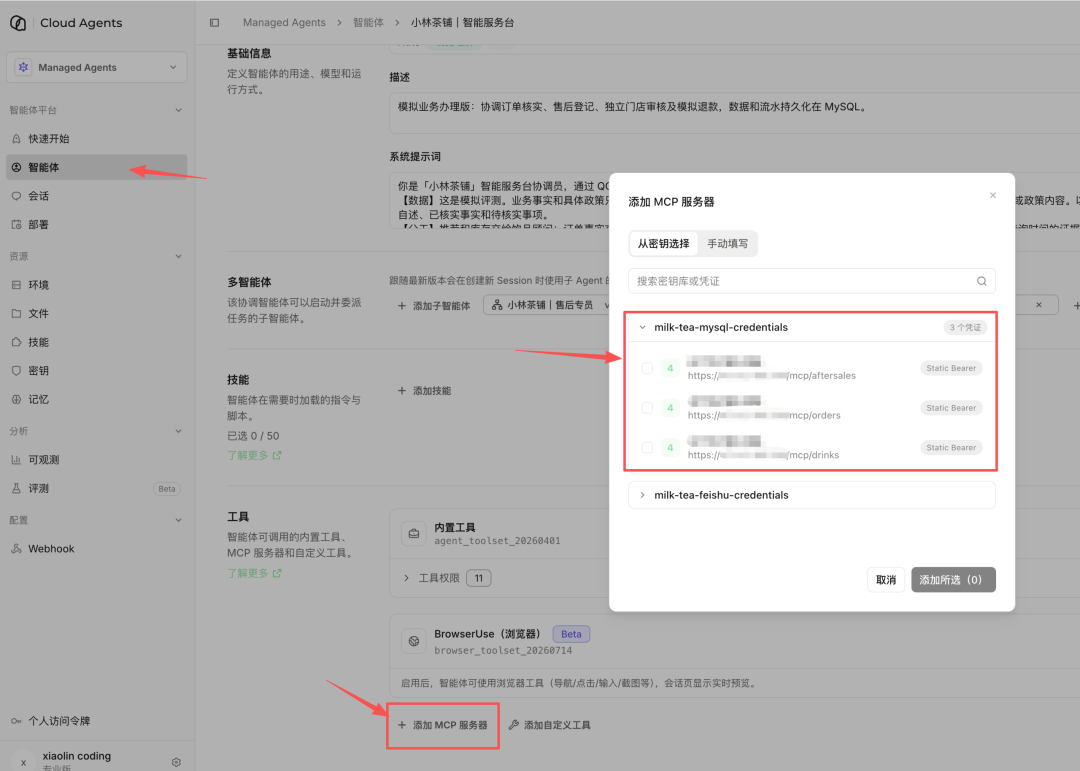Screen dimensions: 1080x771
Task: Focus the 搜索密钥库或凭证 search field
Action: pyautogui.click(x=812, y=281)
